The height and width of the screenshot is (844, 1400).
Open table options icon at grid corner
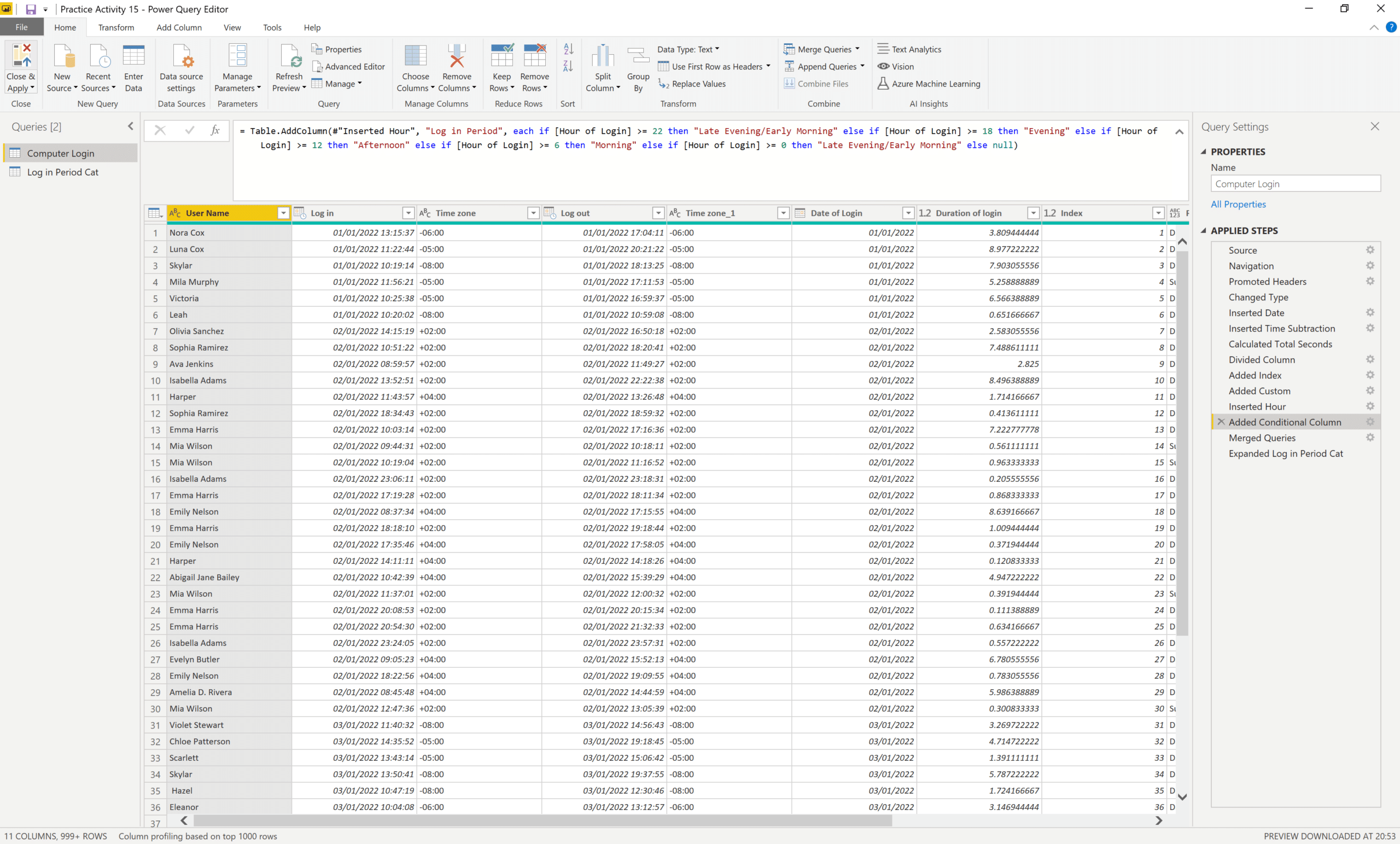tap(155, 213)
